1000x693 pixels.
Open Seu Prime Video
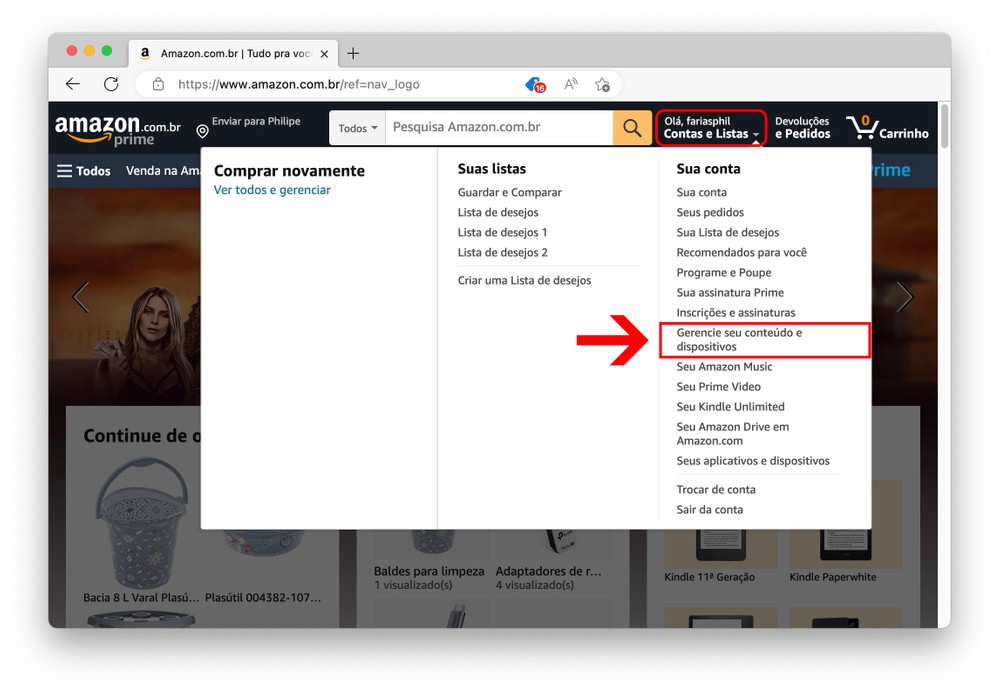[x=719, y=387]
